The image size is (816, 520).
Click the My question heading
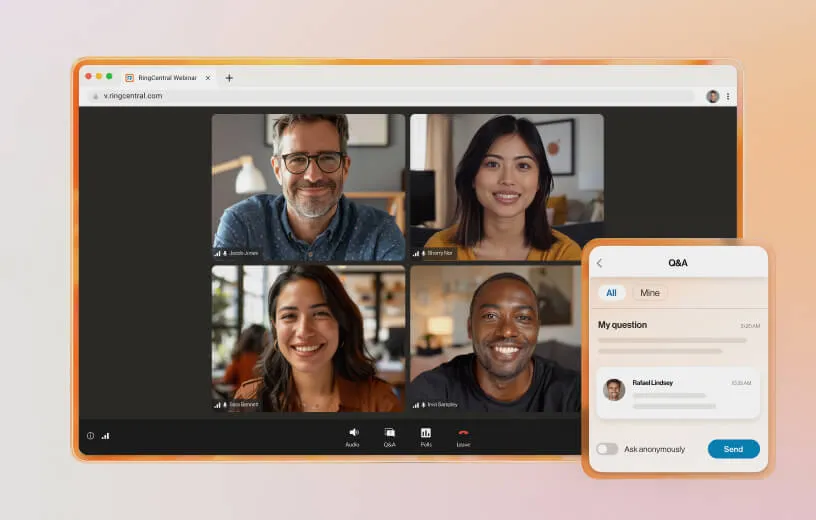(x=622, y=325)
